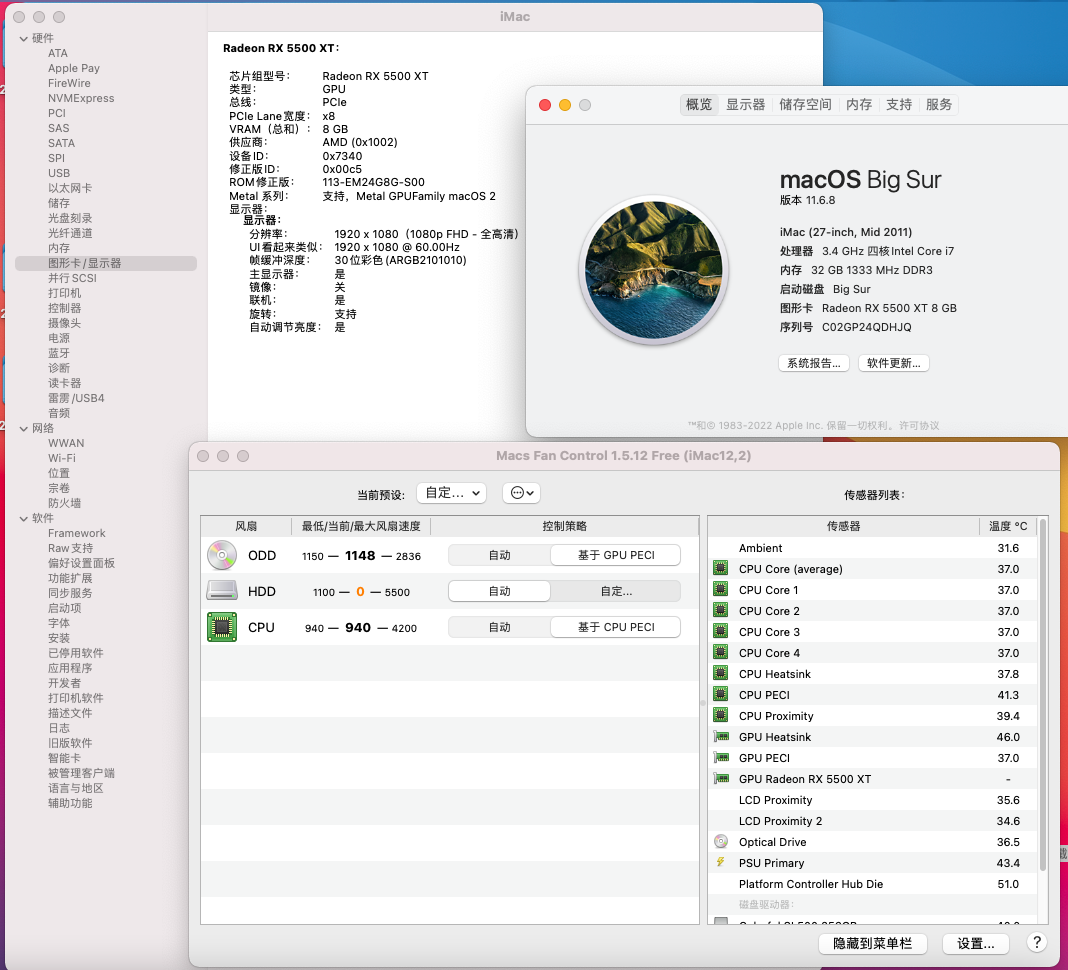Click the ODD fan disc icon
The image size is (1068, 970).
click(x=222, y=555)
